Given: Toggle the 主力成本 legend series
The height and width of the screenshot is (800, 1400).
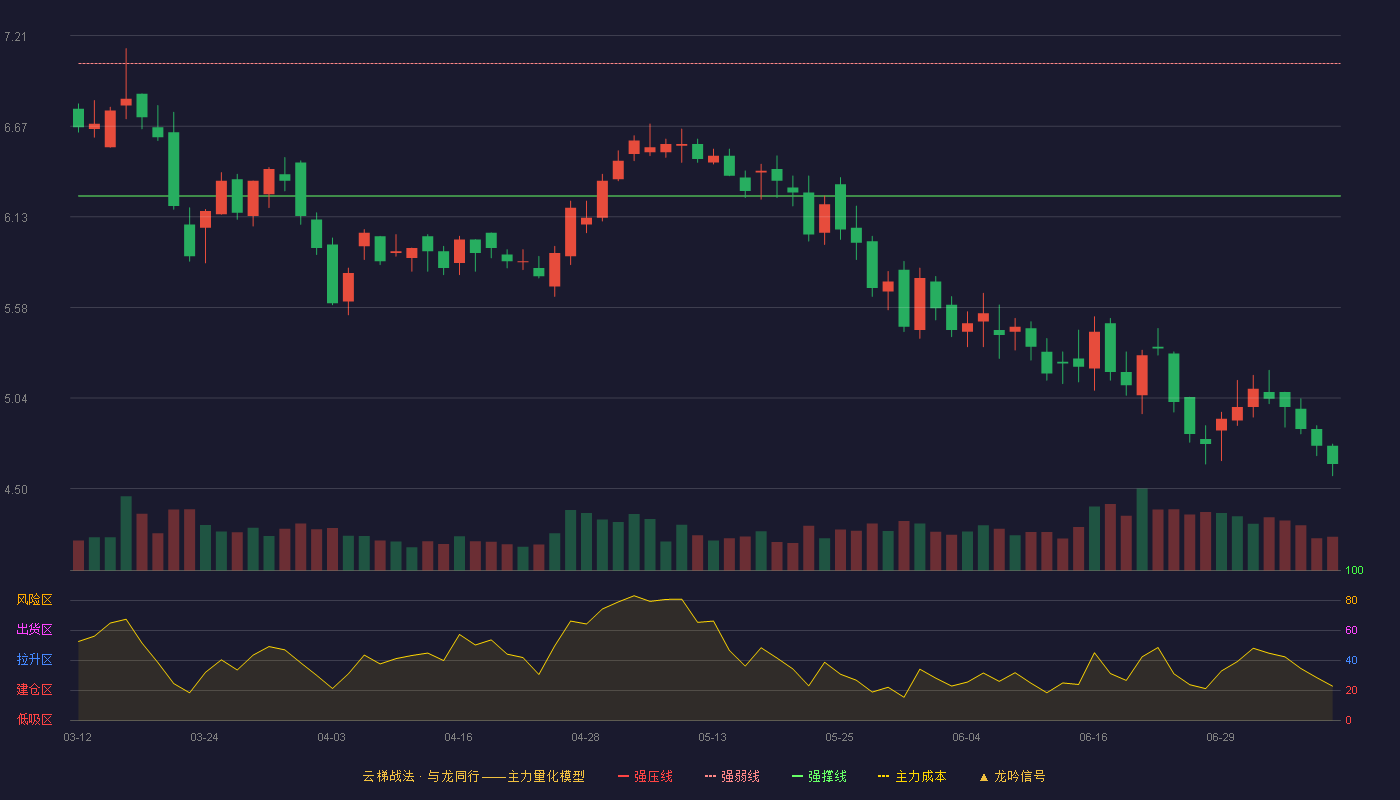Looking at the screenshot, I should [912, 776].
